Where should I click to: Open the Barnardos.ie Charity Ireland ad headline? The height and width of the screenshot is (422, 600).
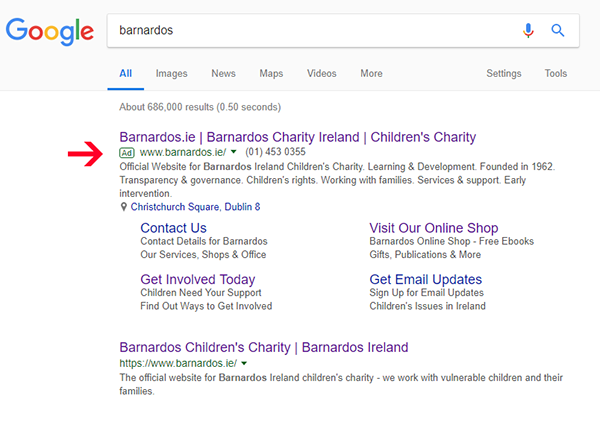(x=298, y=137)
